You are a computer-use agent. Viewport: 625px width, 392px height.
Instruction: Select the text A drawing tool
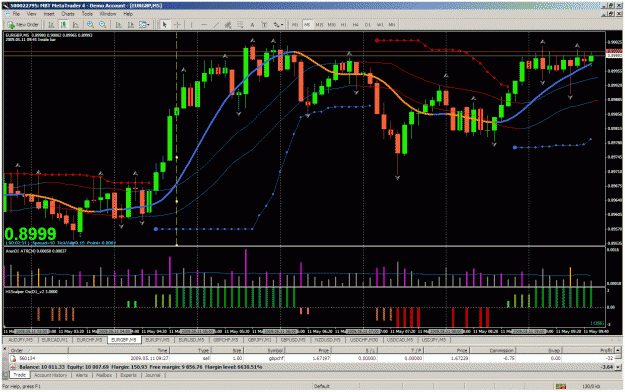[x=252, y=25]
